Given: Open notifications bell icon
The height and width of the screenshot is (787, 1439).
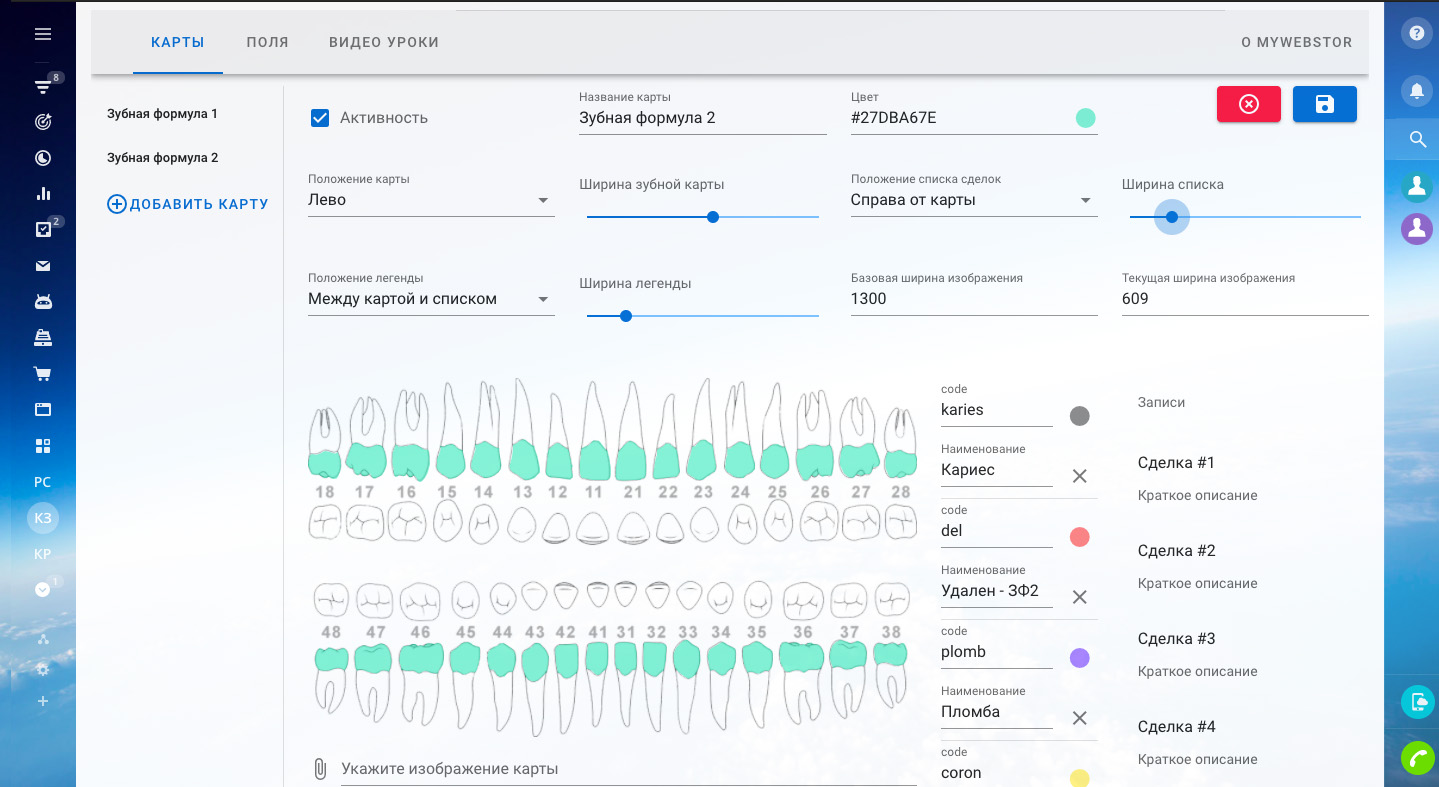Looking at the screenshot, I should (x=1416, y=90).
